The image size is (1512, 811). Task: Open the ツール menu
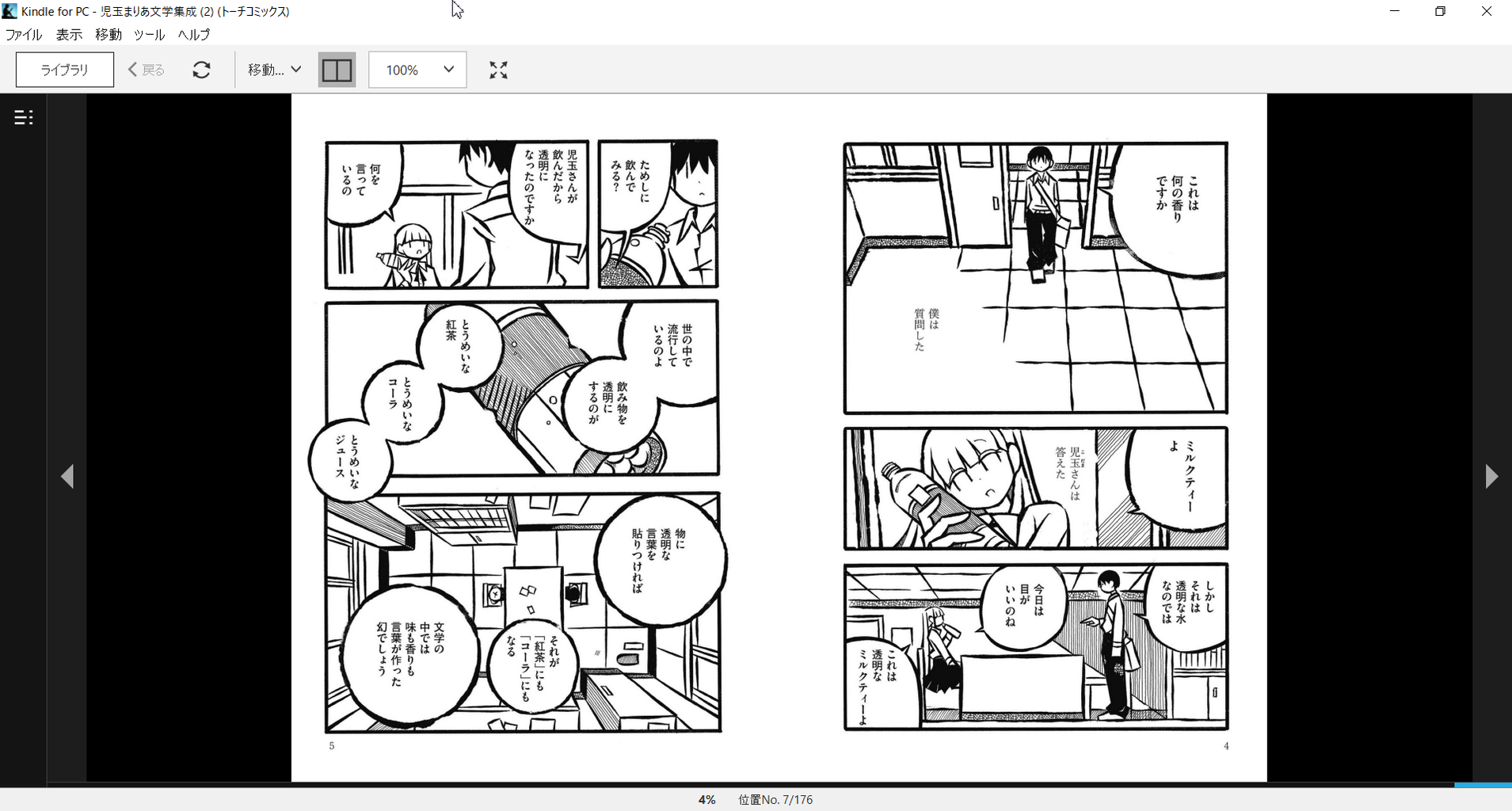(x=149, y=35)
